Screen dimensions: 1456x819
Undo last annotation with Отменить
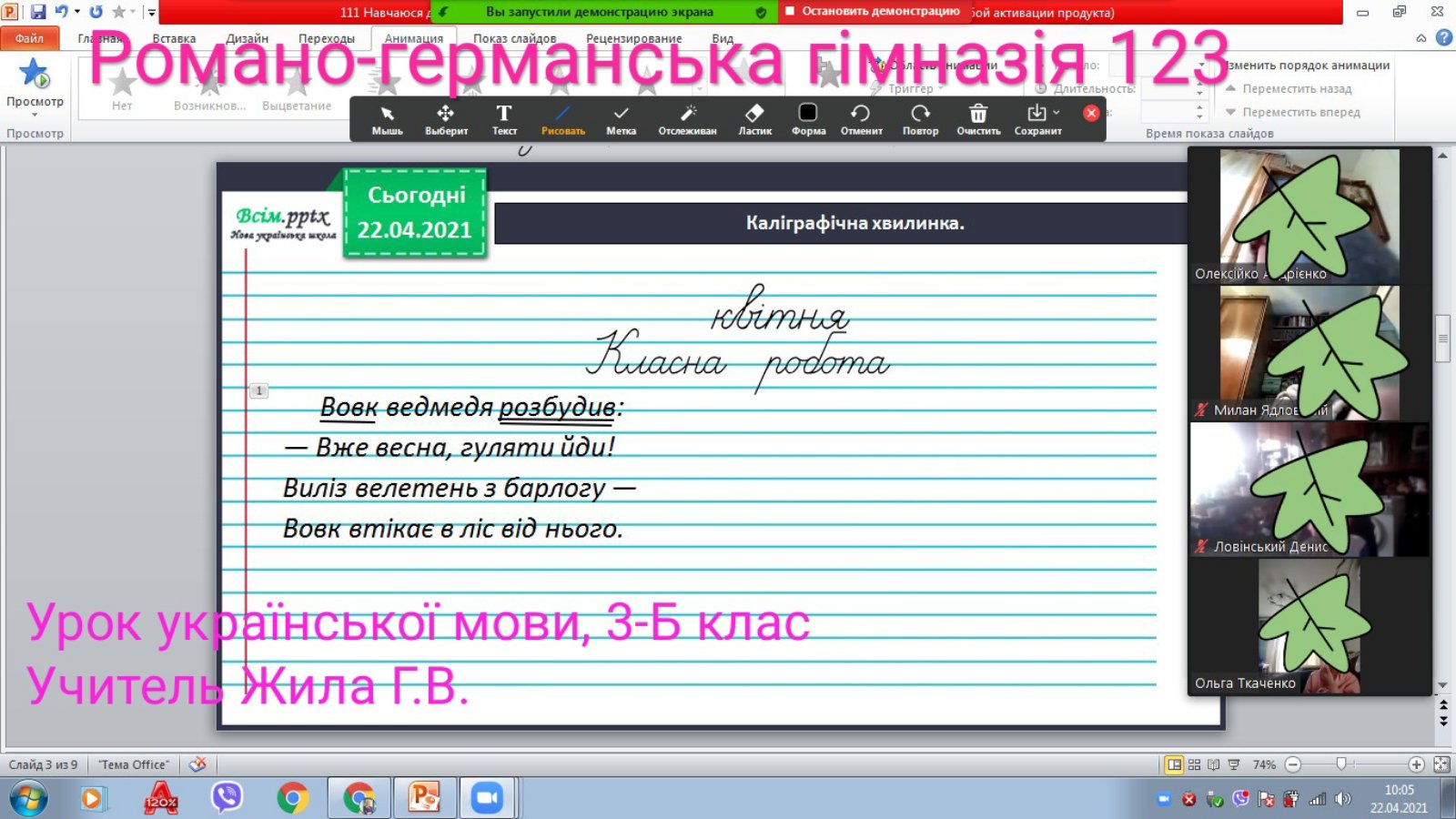tap(861, 118)
